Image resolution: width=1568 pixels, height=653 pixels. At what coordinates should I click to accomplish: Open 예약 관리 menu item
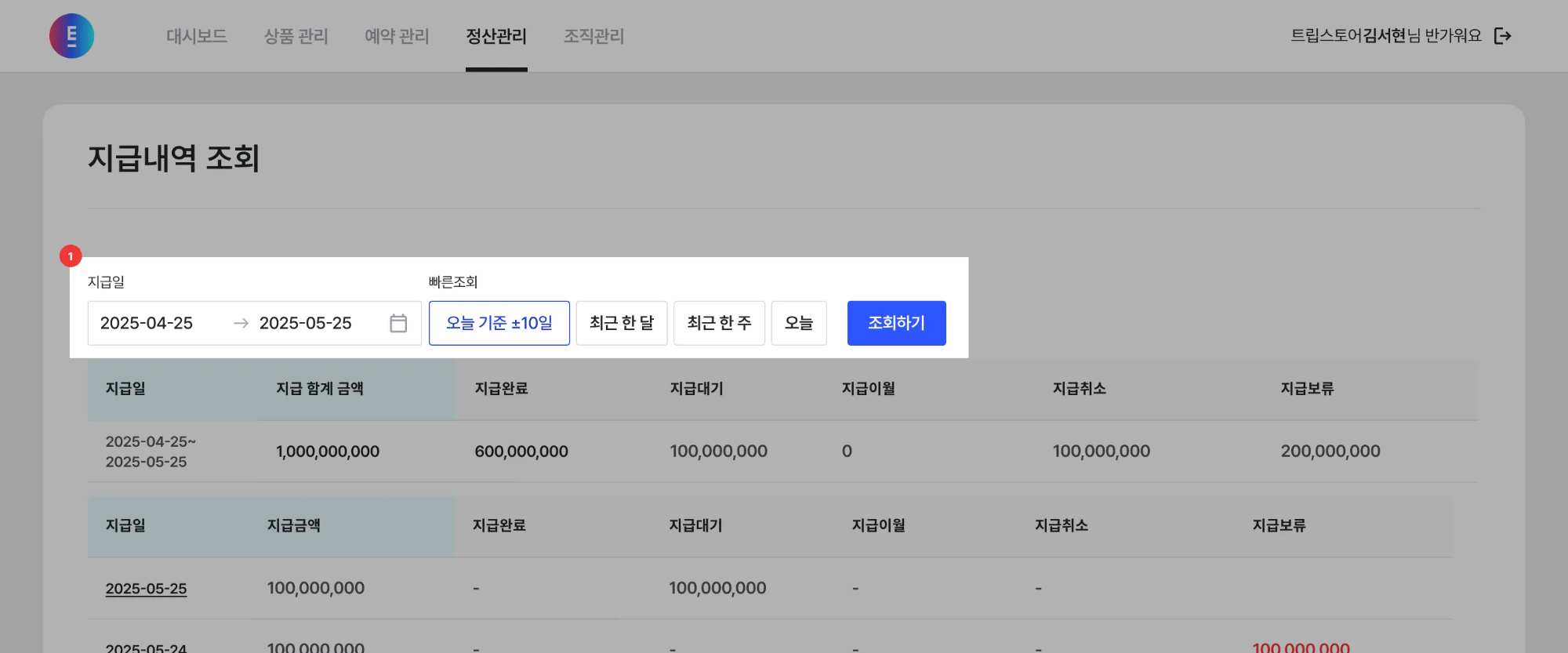click(397, 36)
